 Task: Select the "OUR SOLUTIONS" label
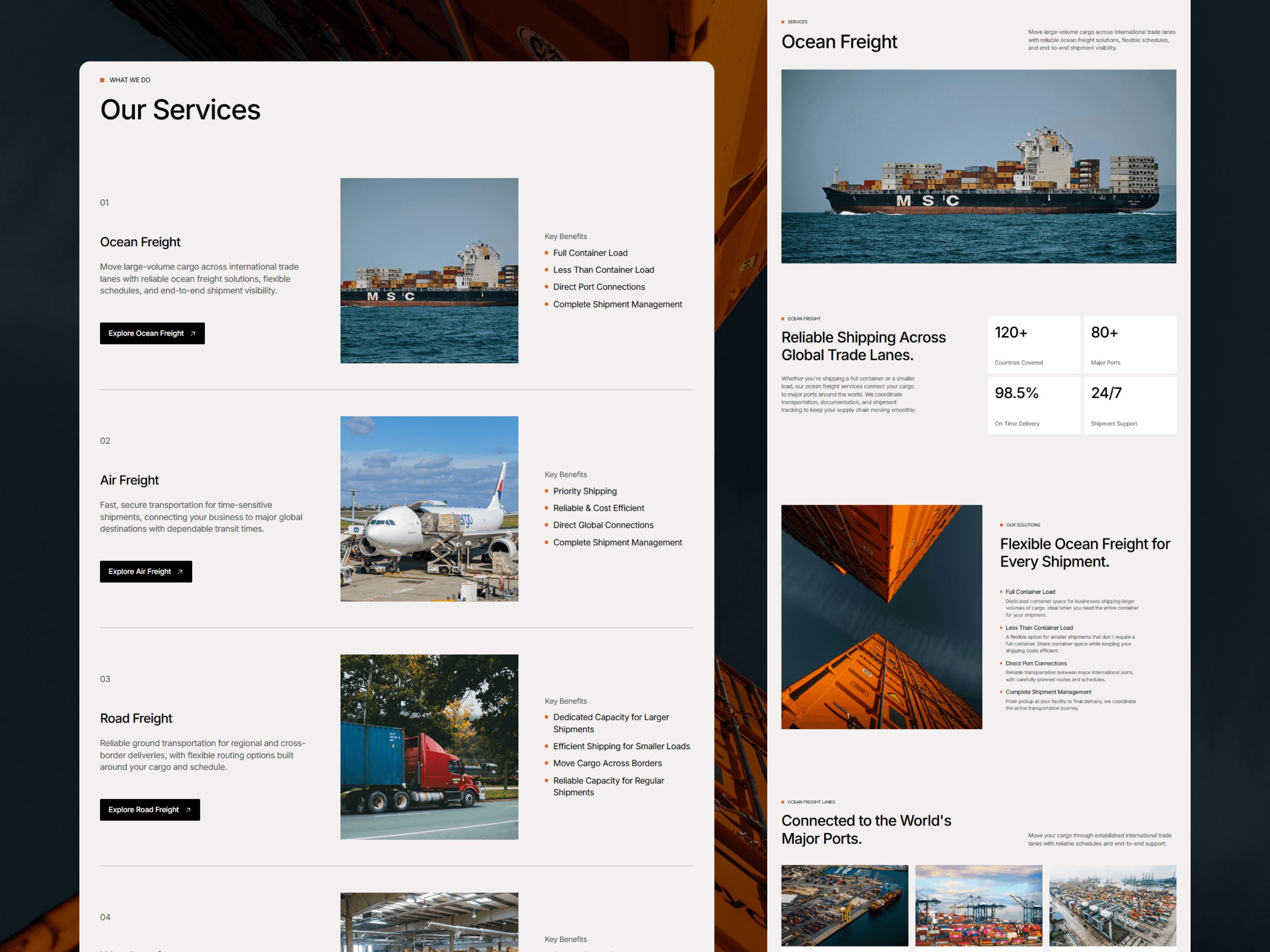coord(1023,525)
